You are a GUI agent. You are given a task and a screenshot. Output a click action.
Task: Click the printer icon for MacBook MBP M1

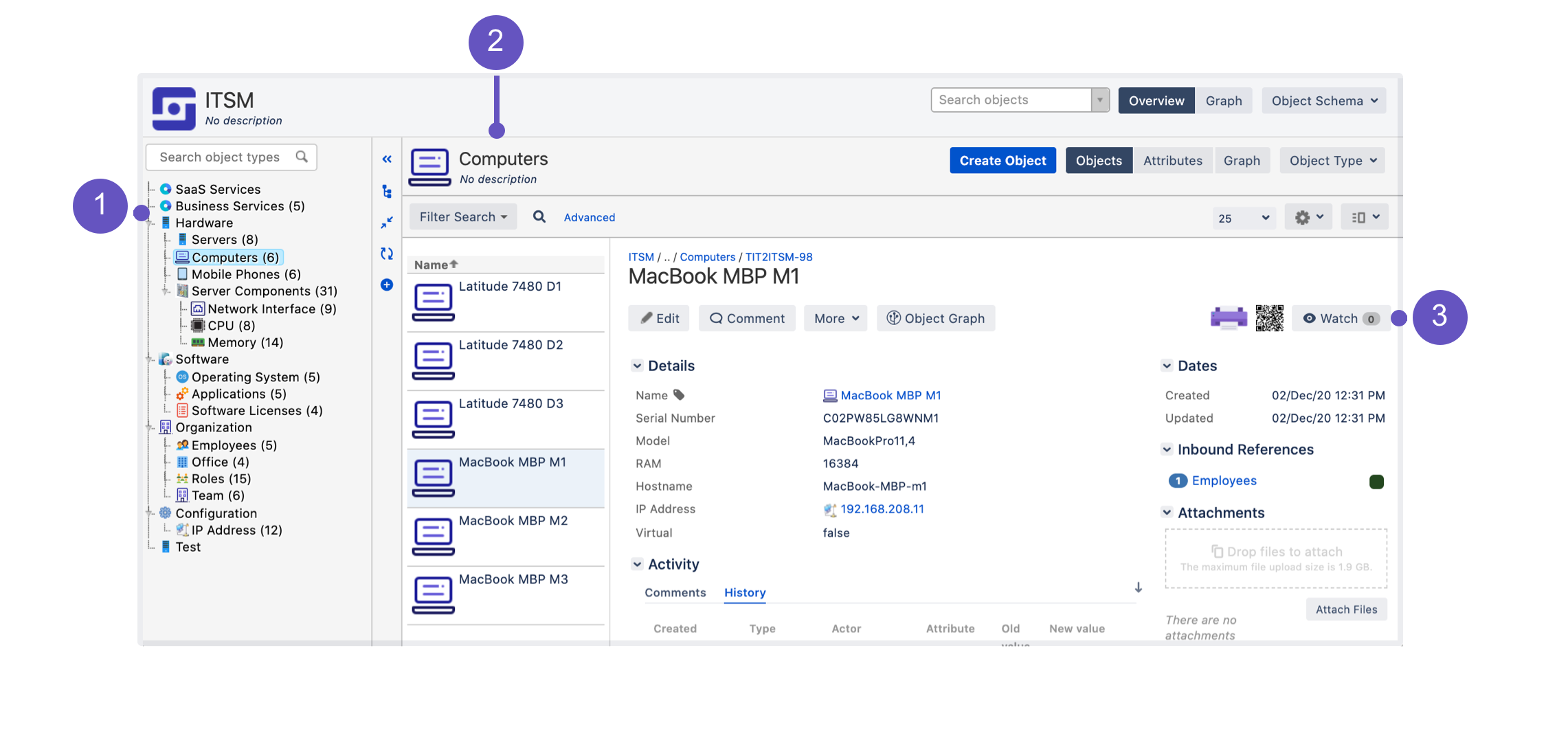[1229, 318]
